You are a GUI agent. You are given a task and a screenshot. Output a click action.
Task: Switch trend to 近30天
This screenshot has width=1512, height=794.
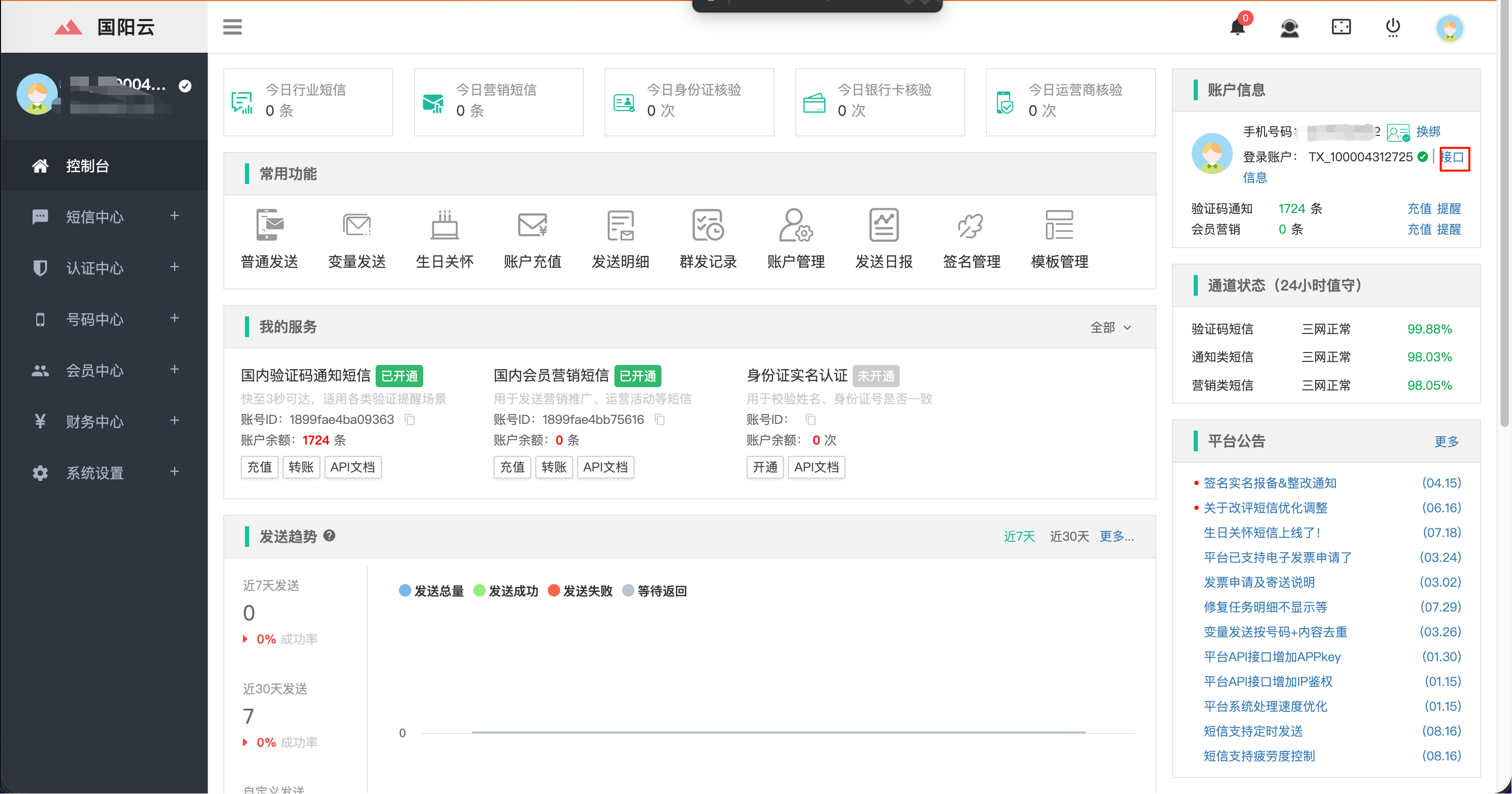pyautogui.click(x=1069, y=536)
